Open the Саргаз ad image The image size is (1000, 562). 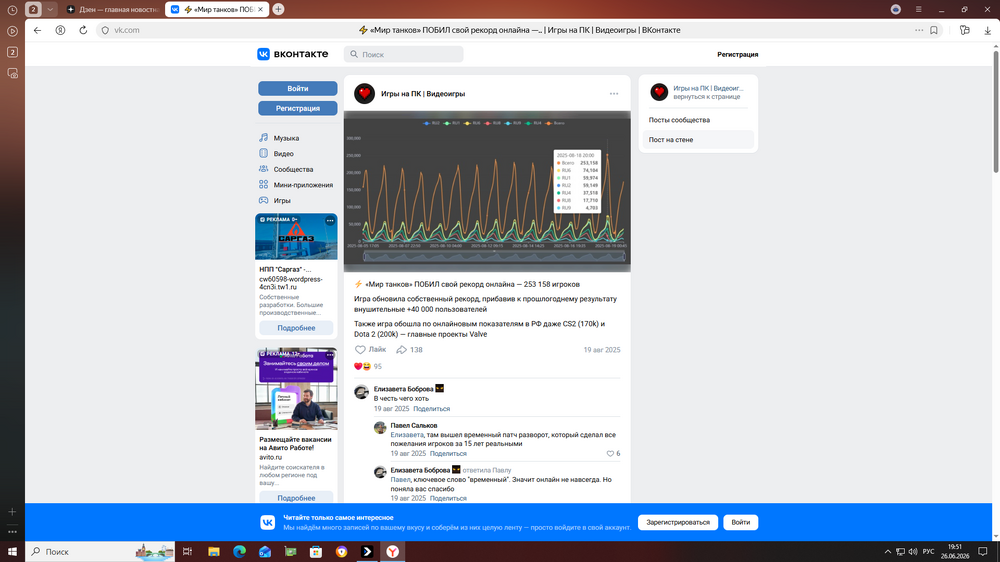coord(296,237)
